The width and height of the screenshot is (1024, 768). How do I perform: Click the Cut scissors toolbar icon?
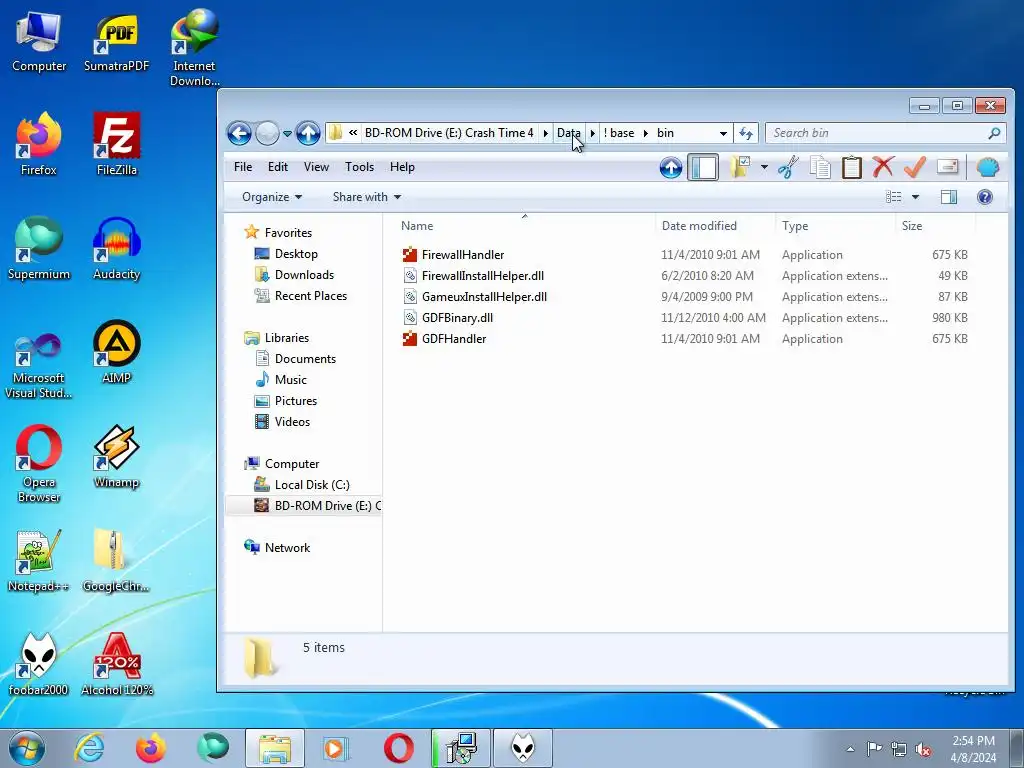(788, 168)
